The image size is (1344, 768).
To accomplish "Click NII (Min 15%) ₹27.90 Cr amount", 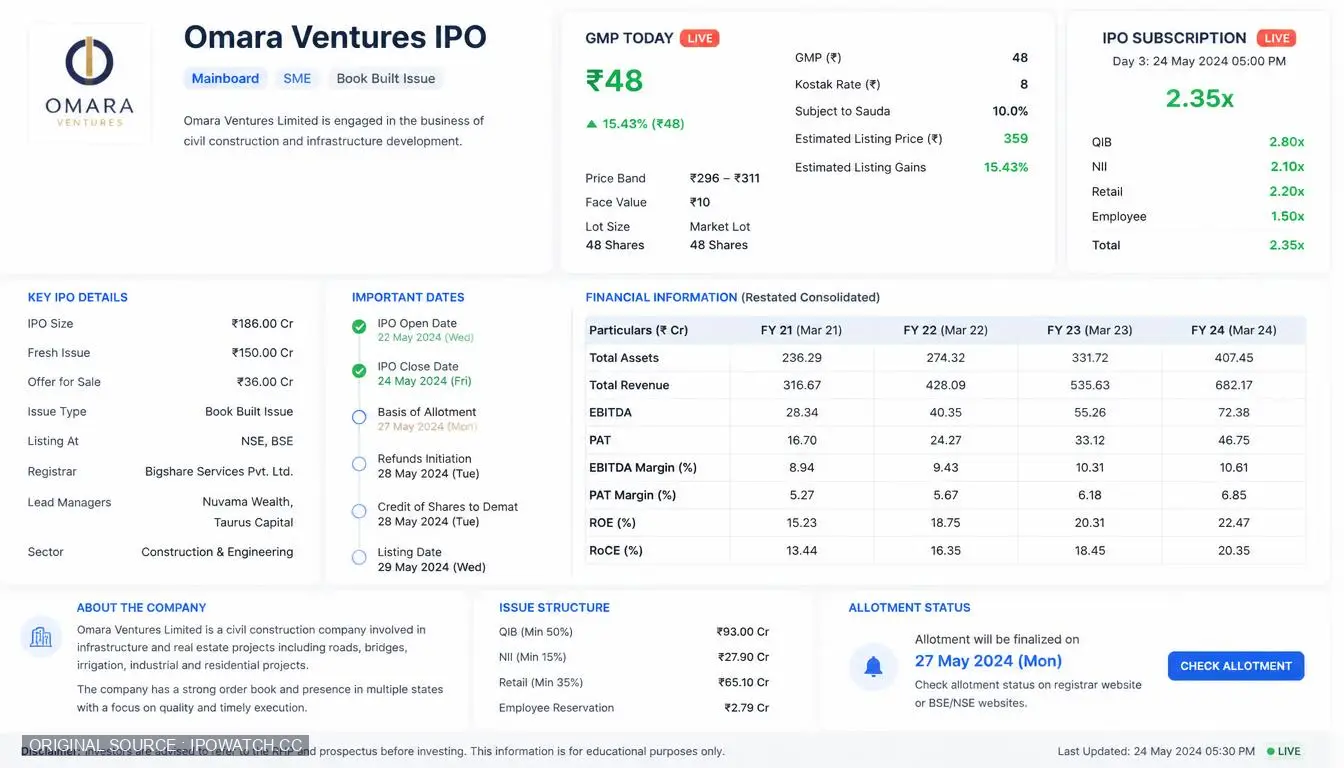I will click(x=743, y=658).
